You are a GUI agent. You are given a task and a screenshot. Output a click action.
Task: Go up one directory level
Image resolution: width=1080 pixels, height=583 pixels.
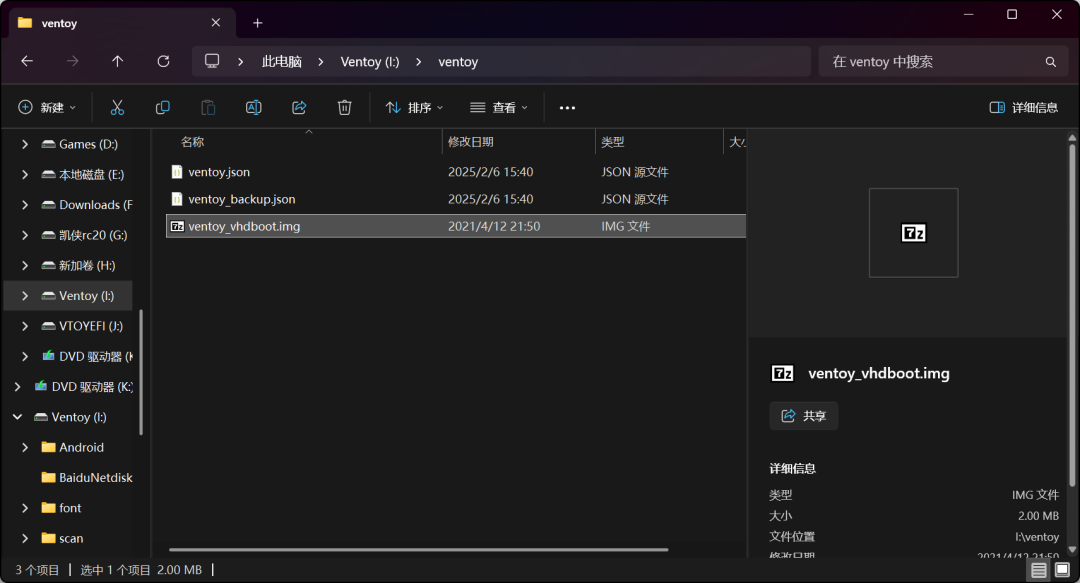pyautogui.click(x=118, y=61)
